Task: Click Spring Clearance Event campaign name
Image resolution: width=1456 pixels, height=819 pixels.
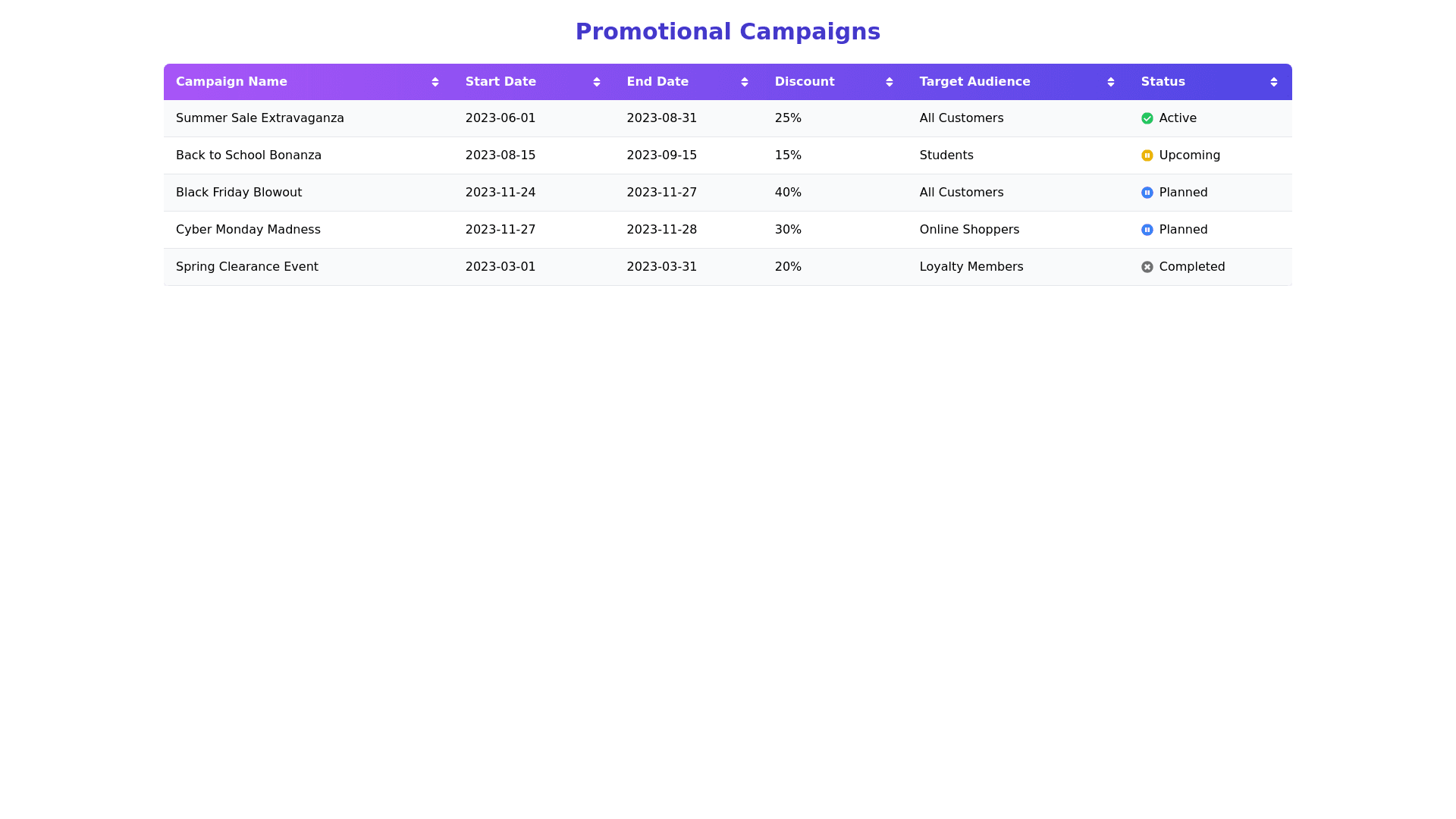Action: [247, 267]
